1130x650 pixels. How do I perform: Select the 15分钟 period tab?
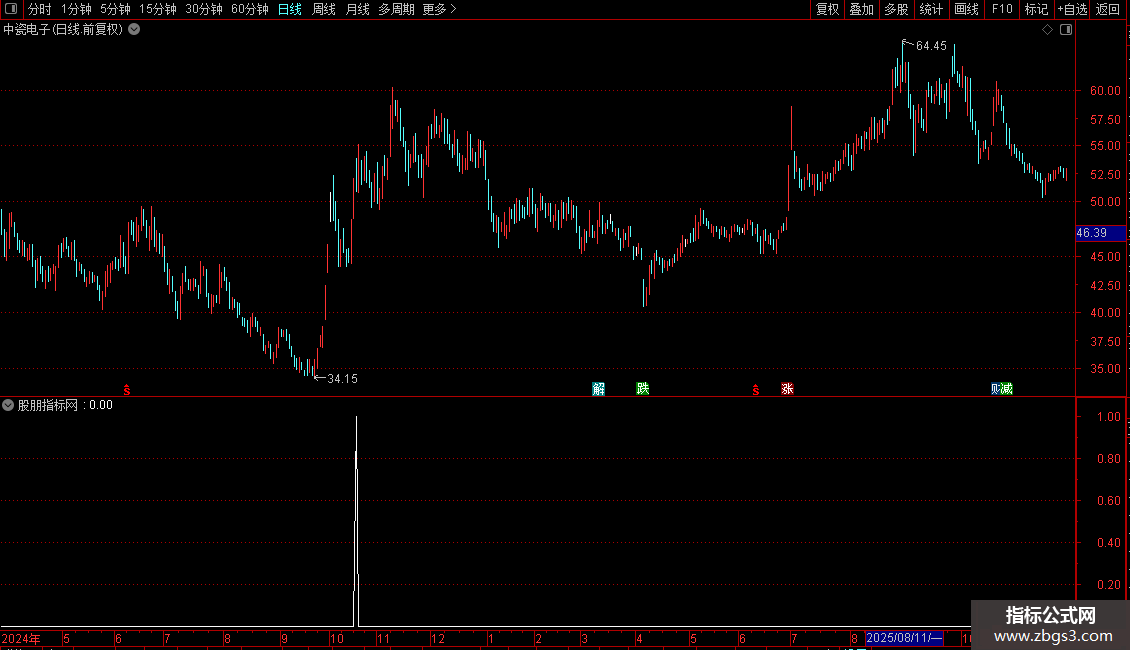[158, 9]
